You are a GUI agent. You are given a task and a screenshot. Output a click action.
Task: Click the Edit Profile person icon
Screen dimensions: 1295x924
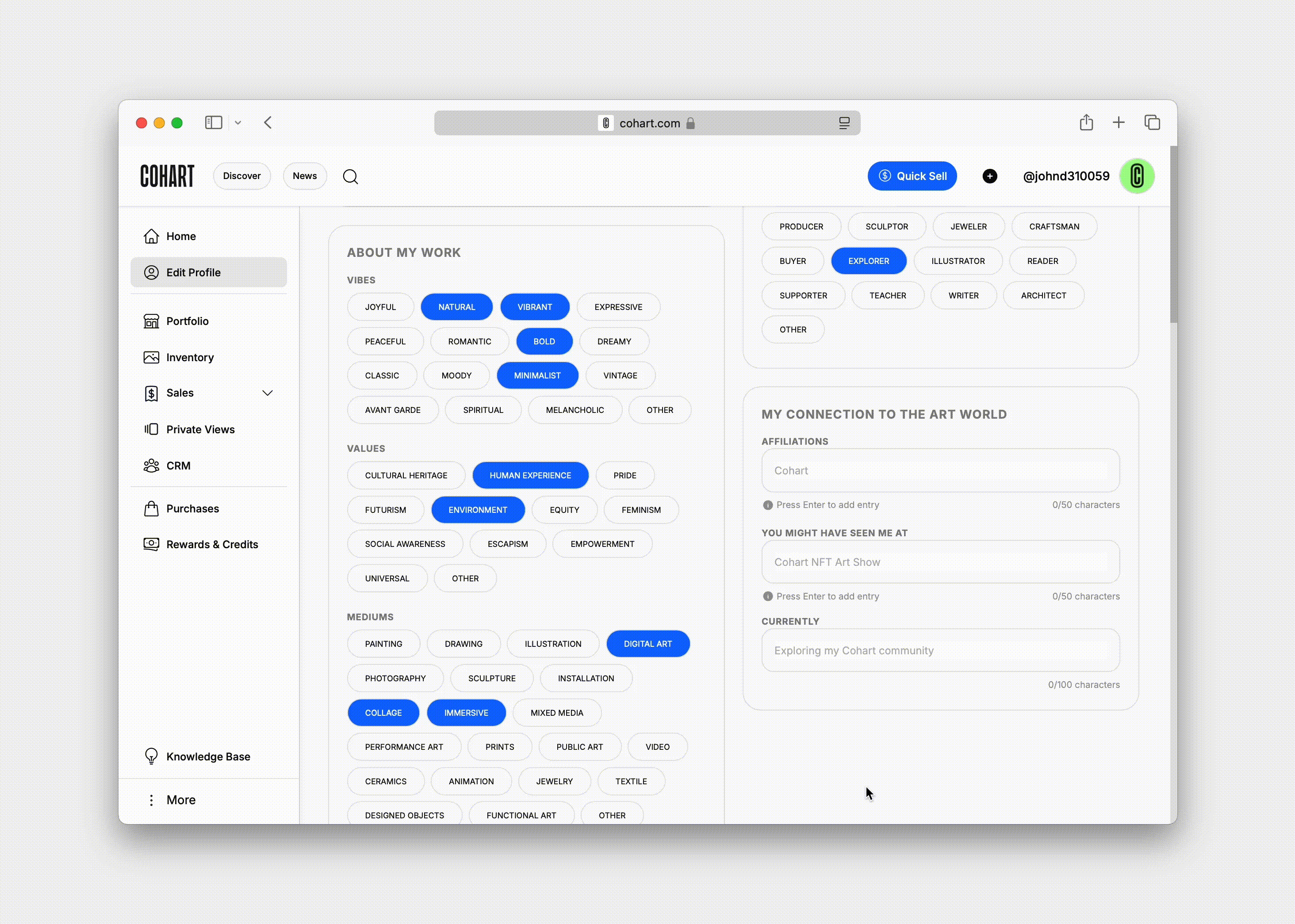[x=151, y=272]
